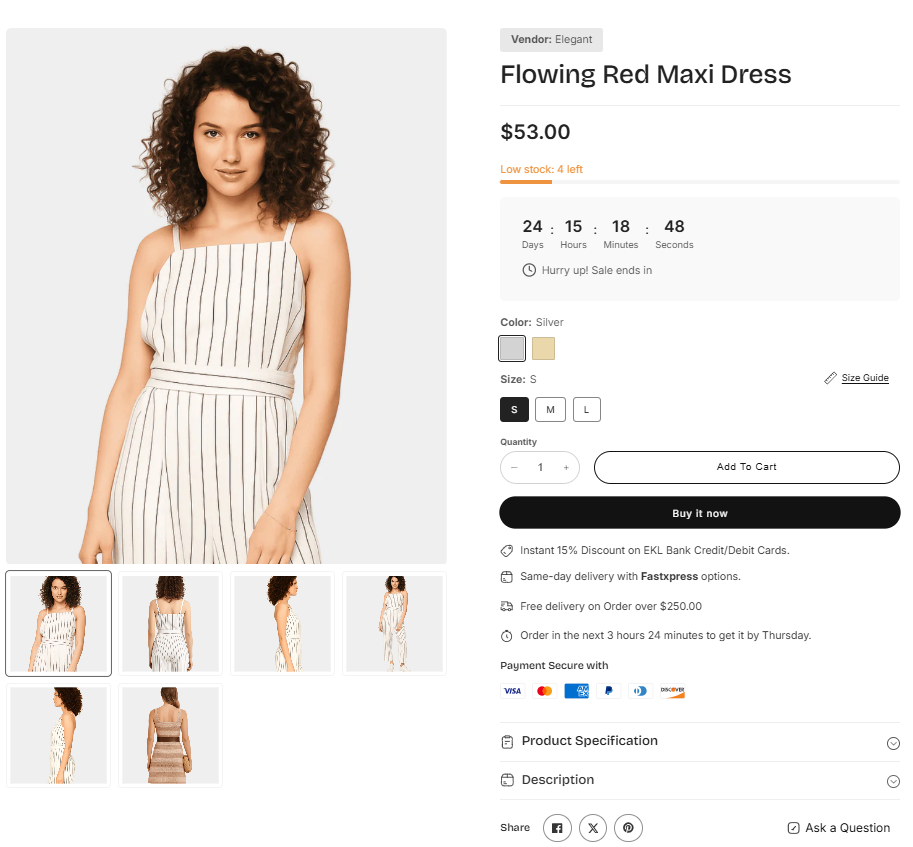
Task: Share product on X (Twitter)
Action: 593,828
